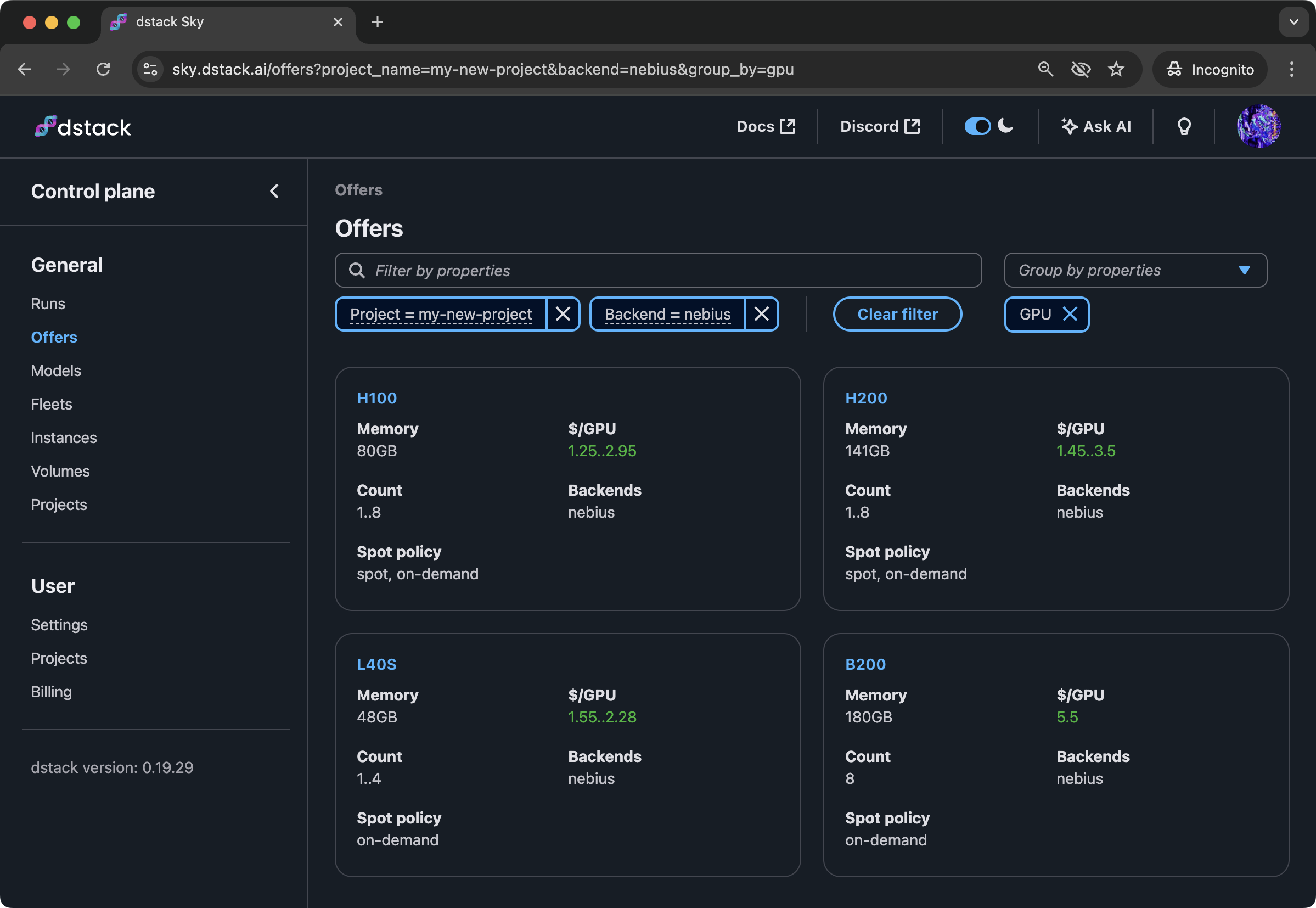Open Projects under General section

(59, 505)
